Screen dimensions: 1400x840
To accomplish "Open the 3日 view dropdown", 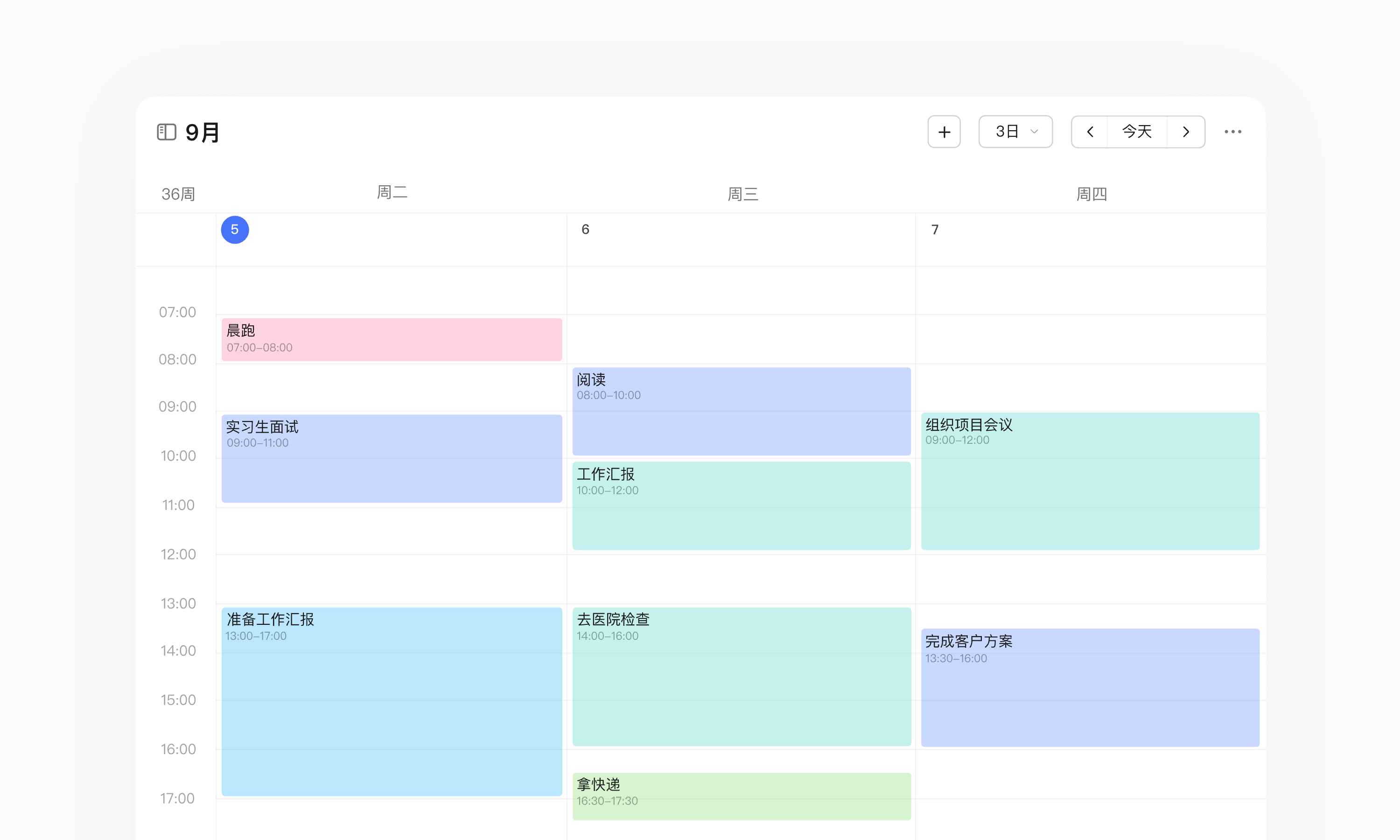I will 1015,132.
